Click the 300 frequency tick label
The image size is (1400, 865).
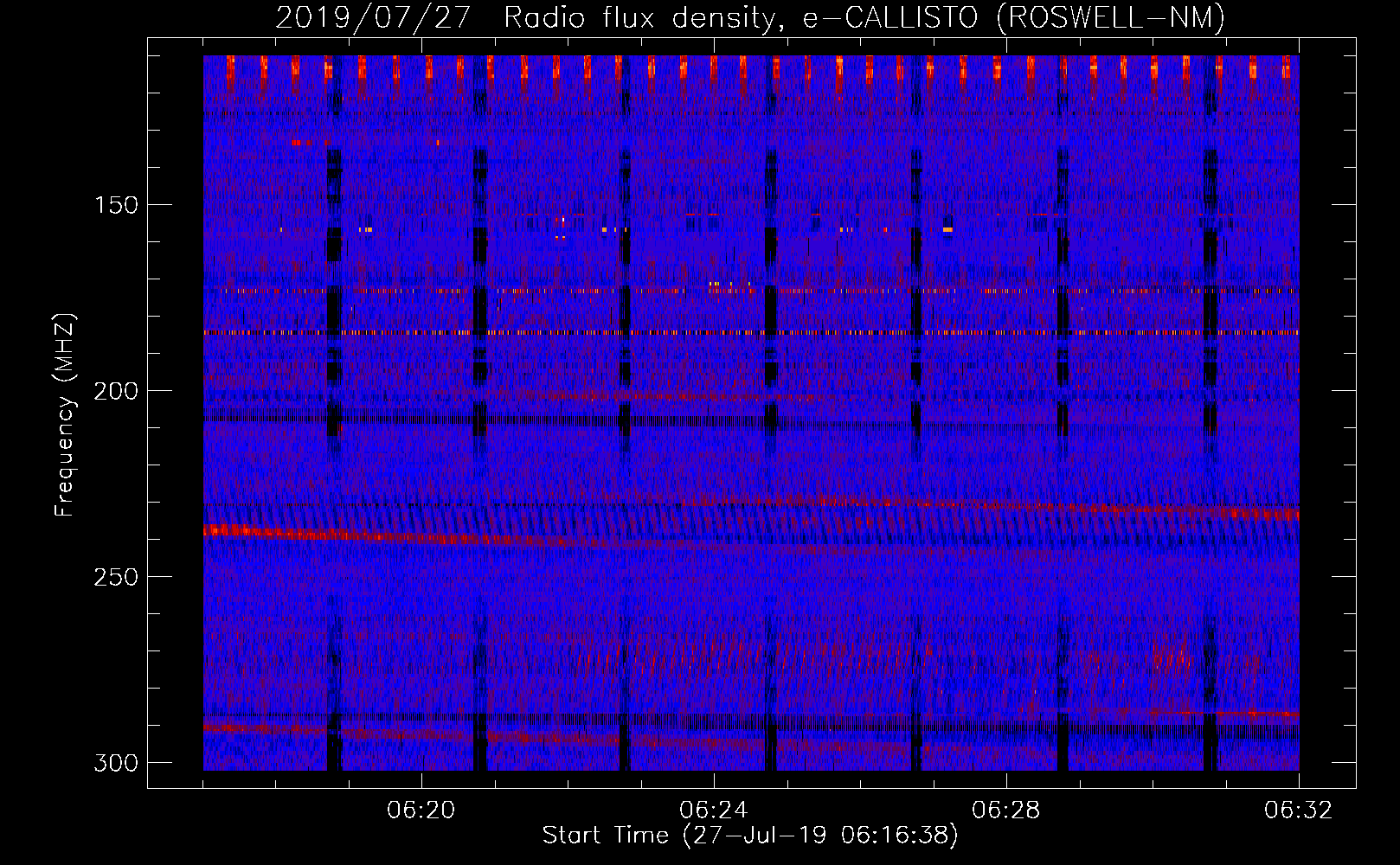(116, 763)
